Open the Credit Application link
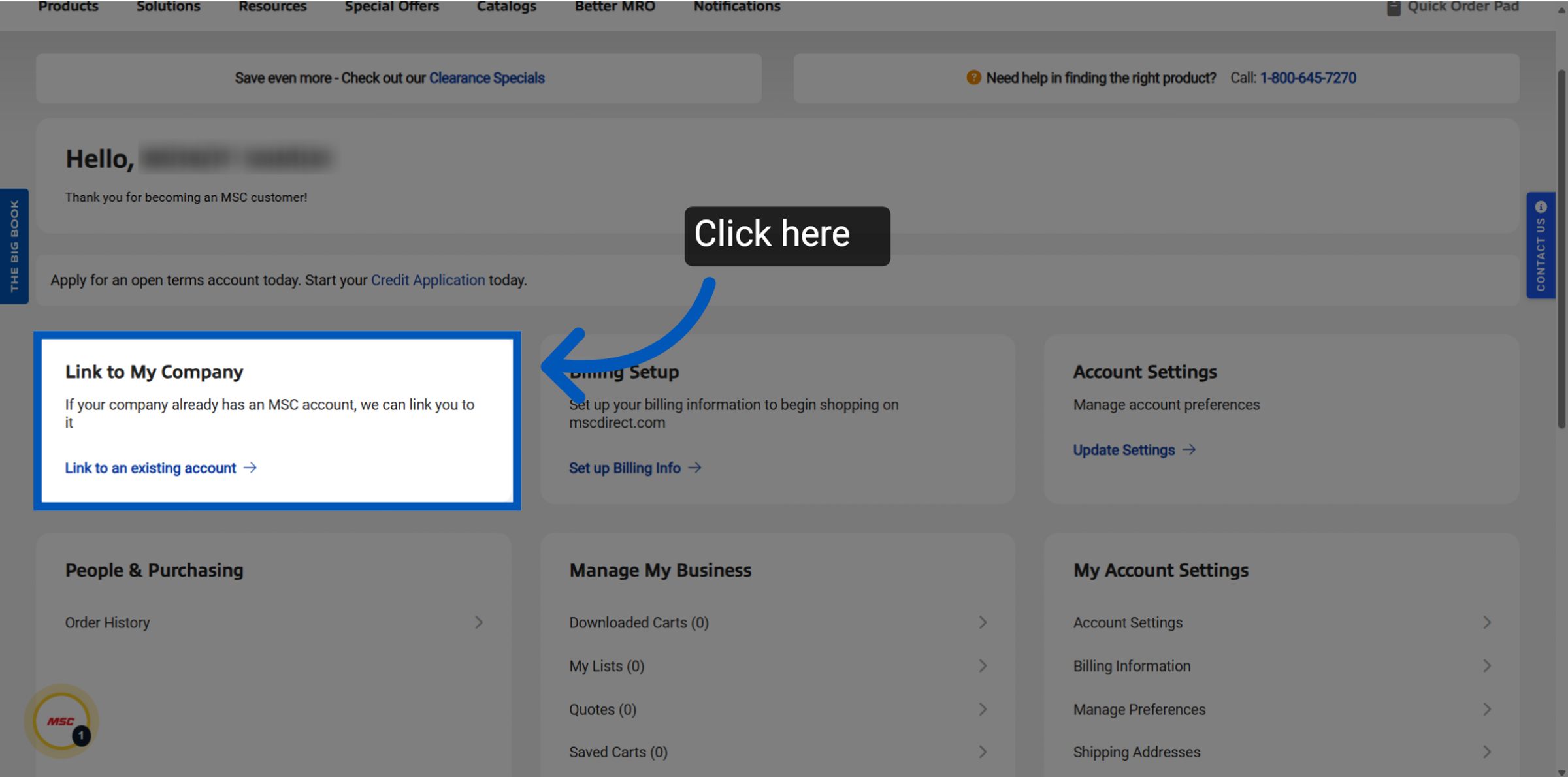The image size is (1568, 777). tap(428, 280)
